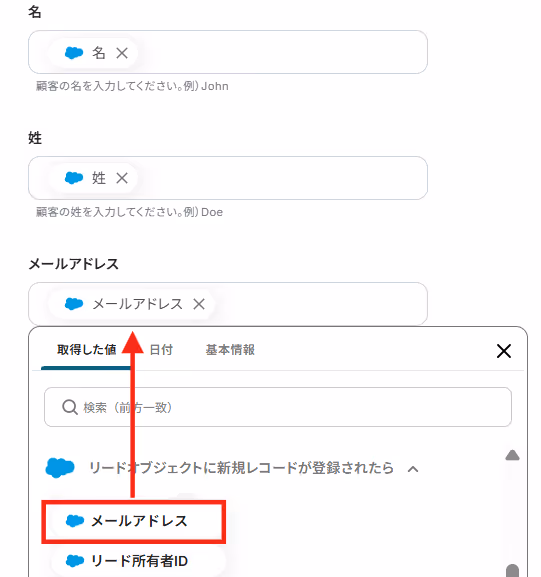This screenshot has width=541, height=577.
Task: Select メールアドレス from the value list
Action: [134, 521]
